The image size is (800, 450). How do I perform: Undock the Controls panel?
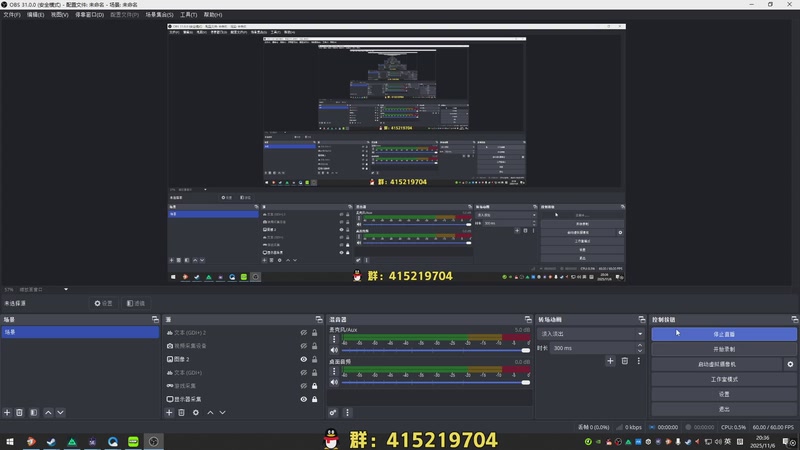point(794,319)
